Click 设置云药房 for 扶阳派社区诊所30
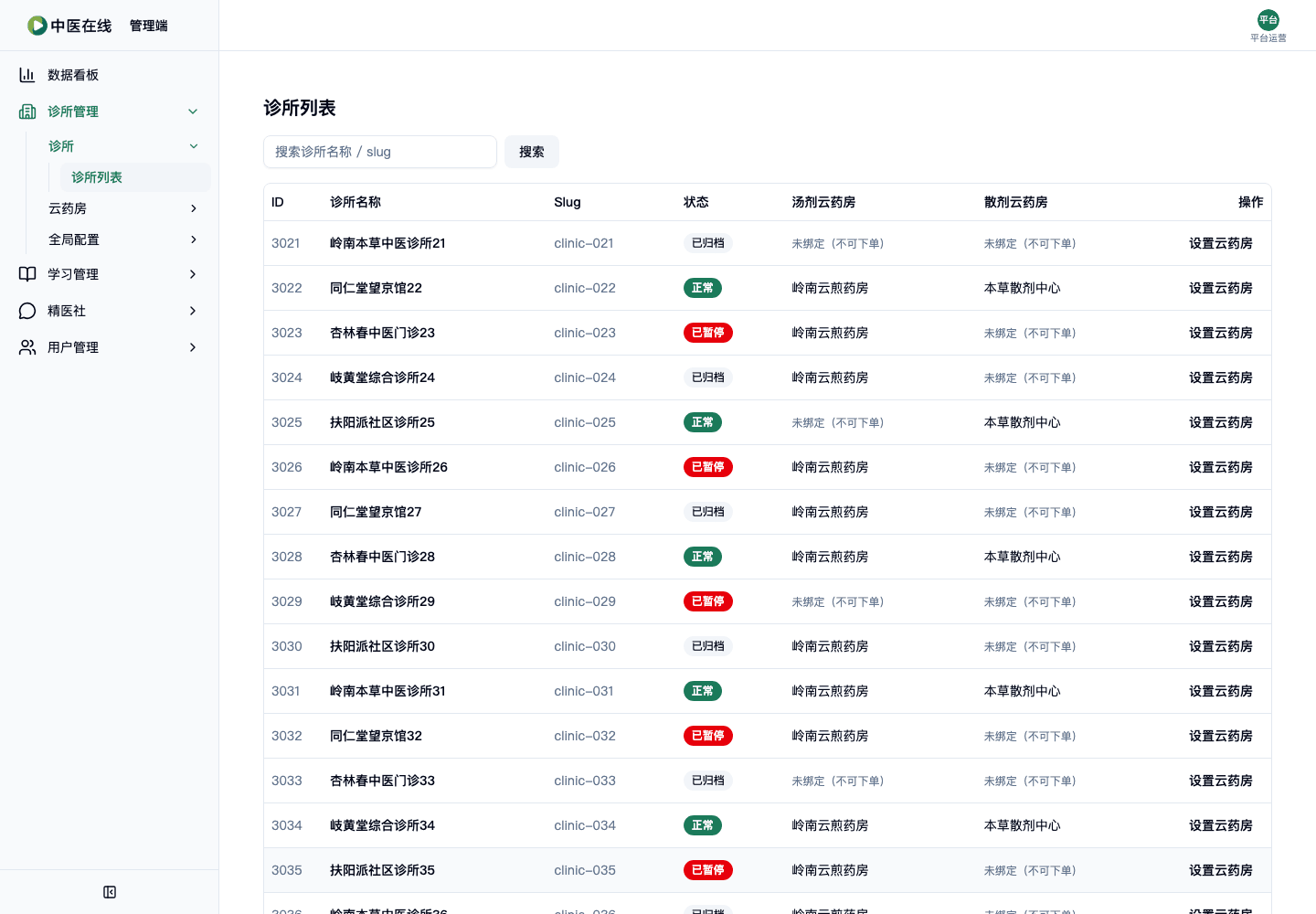Screen dimensions: 1316x914 (1221, 646)
